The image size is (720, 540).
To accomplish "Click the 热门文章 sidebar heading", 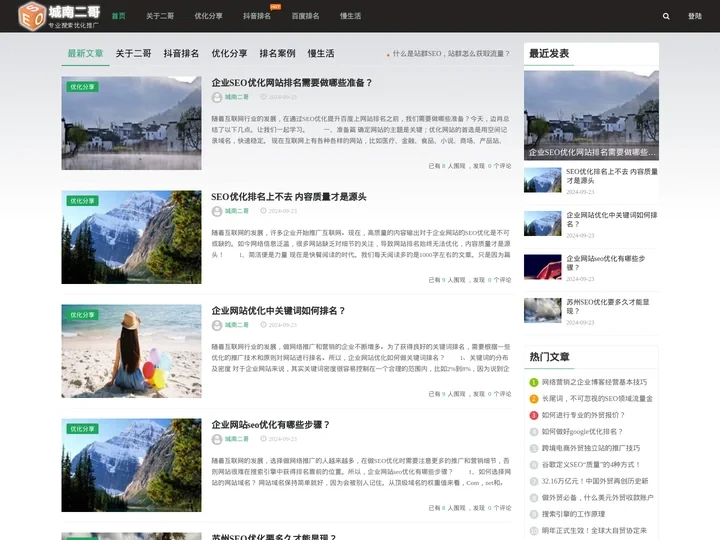I will (549, 357).
